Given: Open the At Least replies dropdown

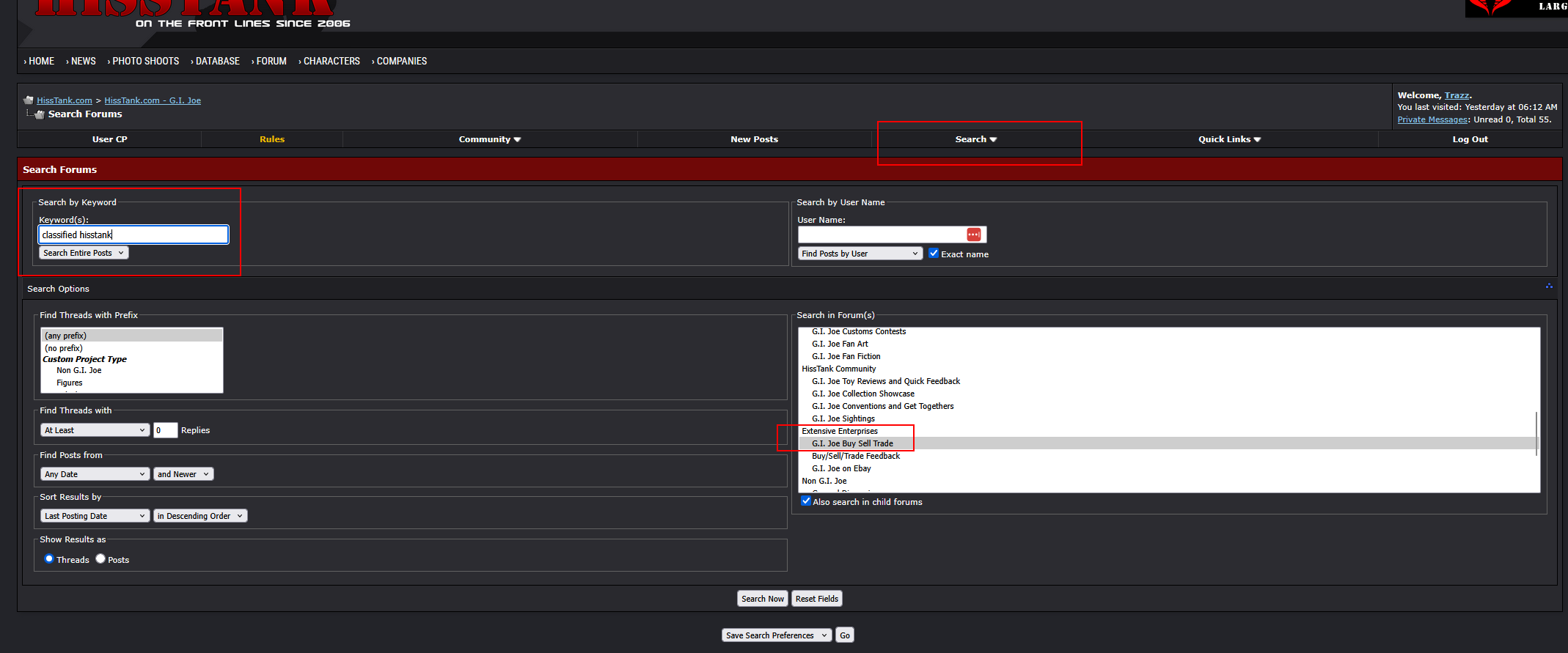Looking at the screenshot, I should [95, 430].
